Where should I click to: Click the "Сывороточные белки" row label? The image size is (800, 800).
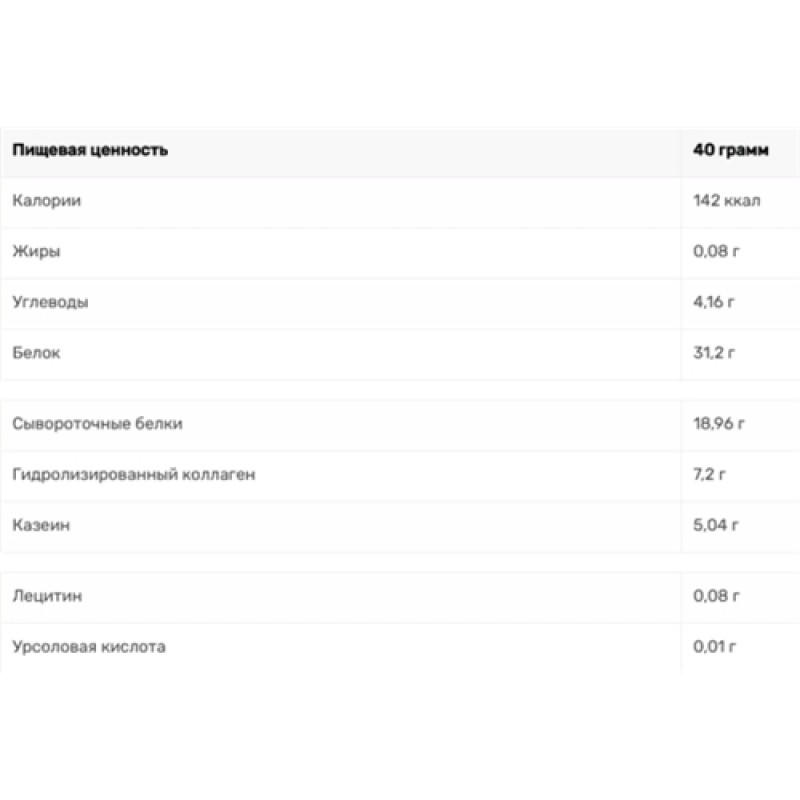pyautogui.click(x=98, y=424)
